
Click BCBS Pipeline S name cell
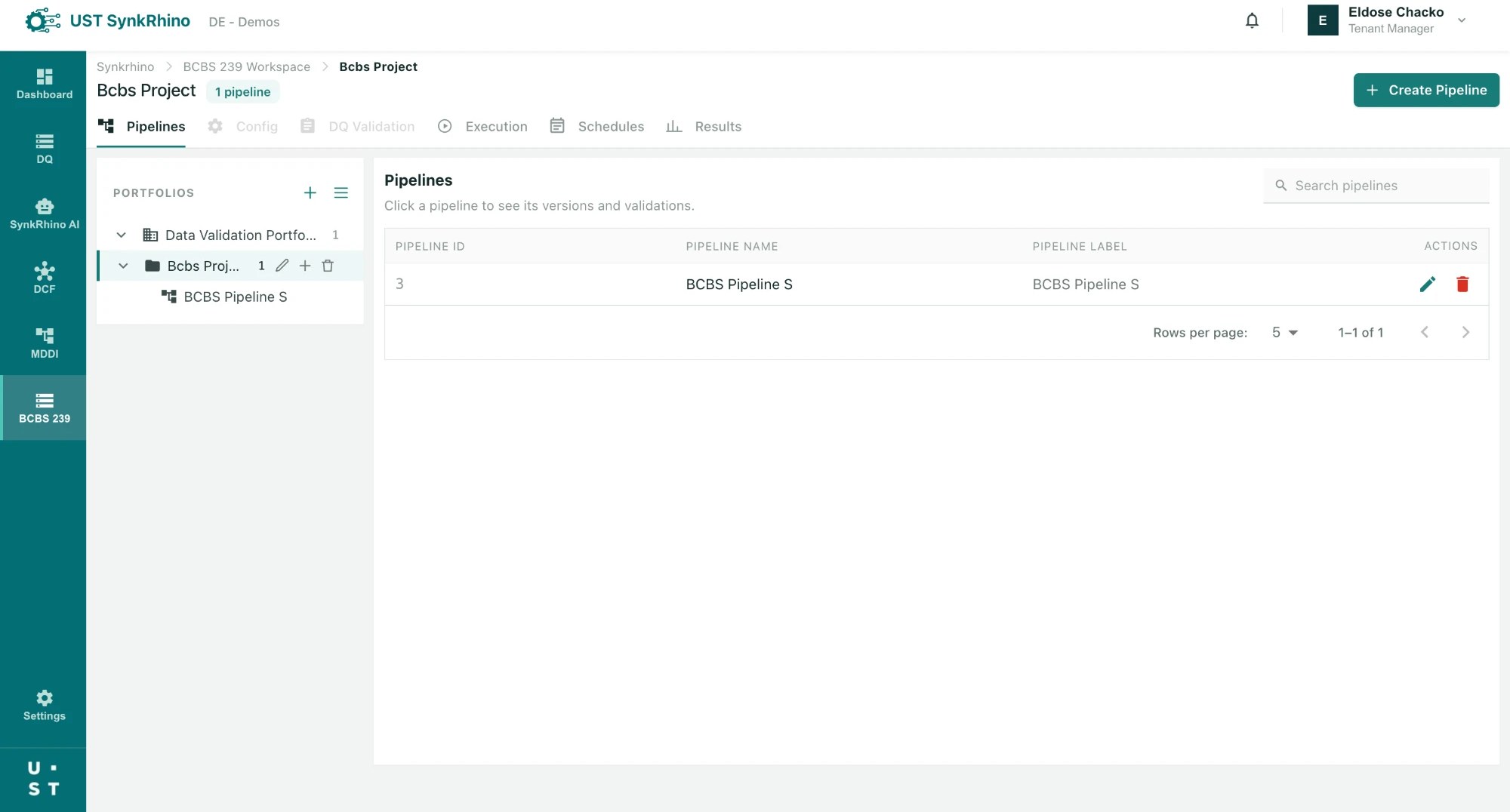coord(739,285)
